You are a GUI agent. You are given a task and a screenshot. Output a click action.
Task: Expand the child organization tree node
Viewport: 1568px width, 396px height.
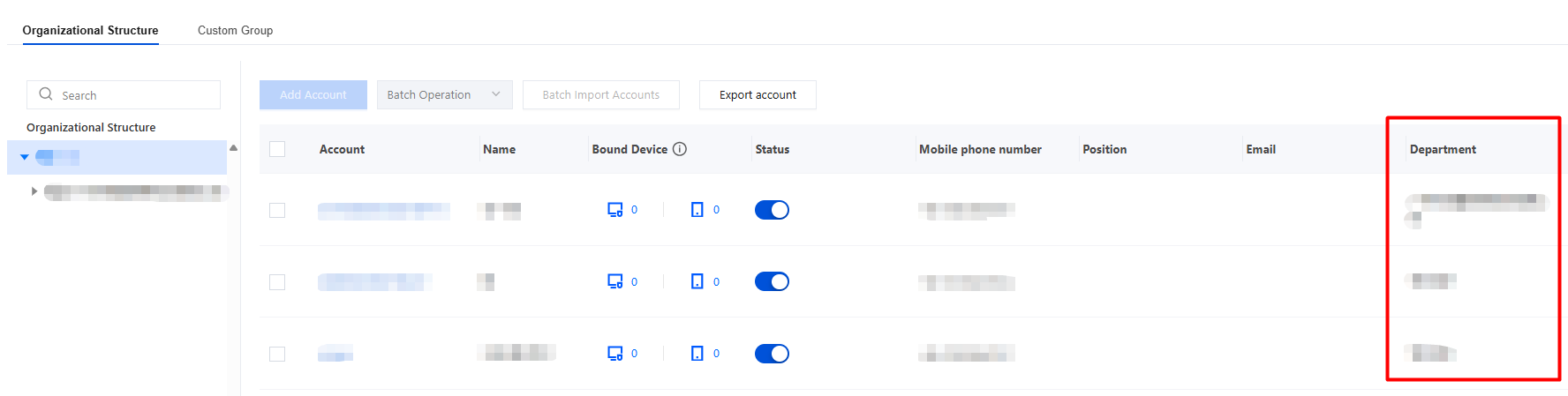[x=34, y=191]
